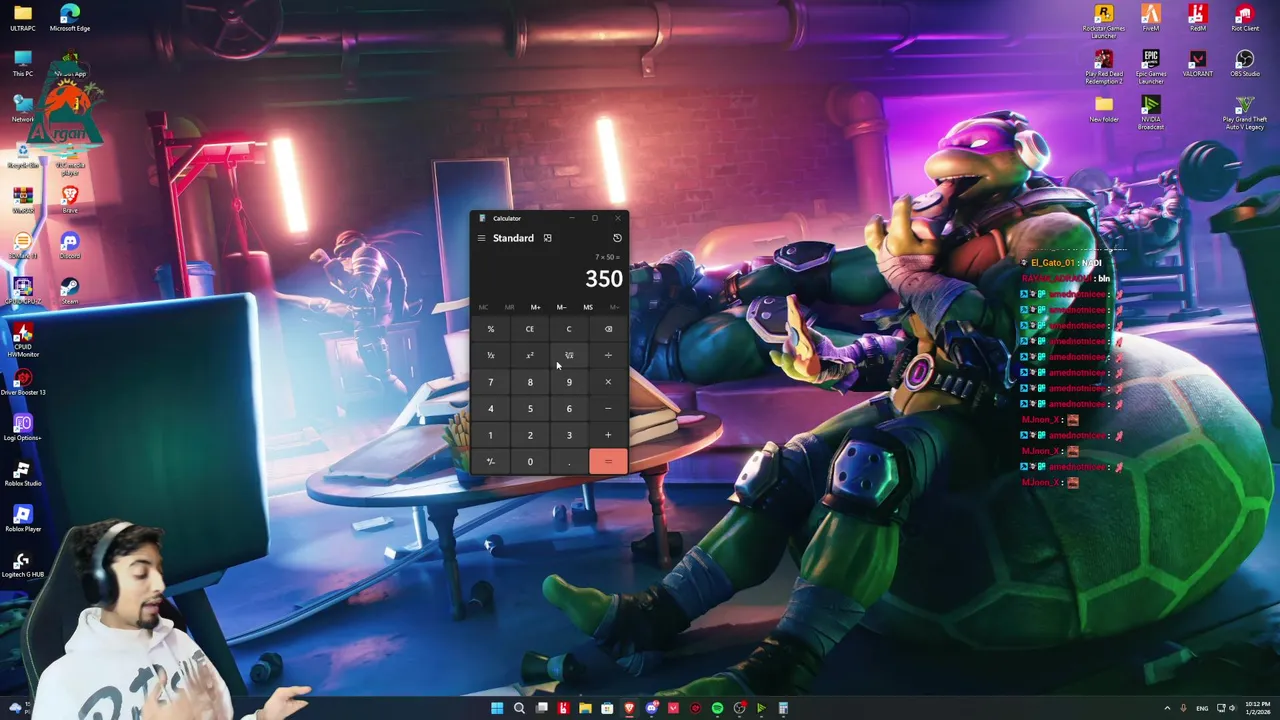Click the reciprocal 1/x key
1280x720 pixels.
click(x=490, y=355)
